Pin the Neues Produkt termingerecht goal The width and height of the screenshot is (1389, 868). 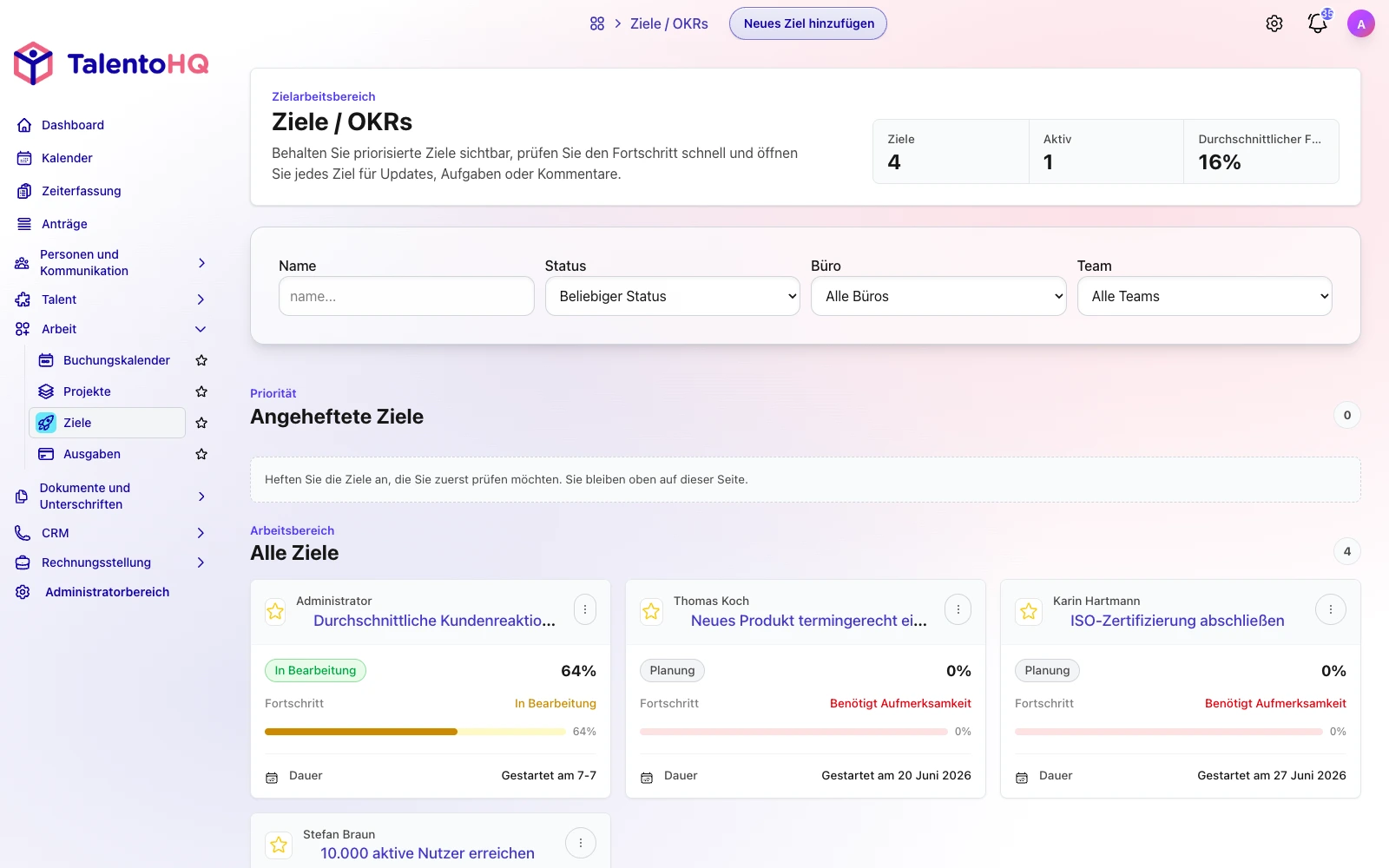[651, 611]
